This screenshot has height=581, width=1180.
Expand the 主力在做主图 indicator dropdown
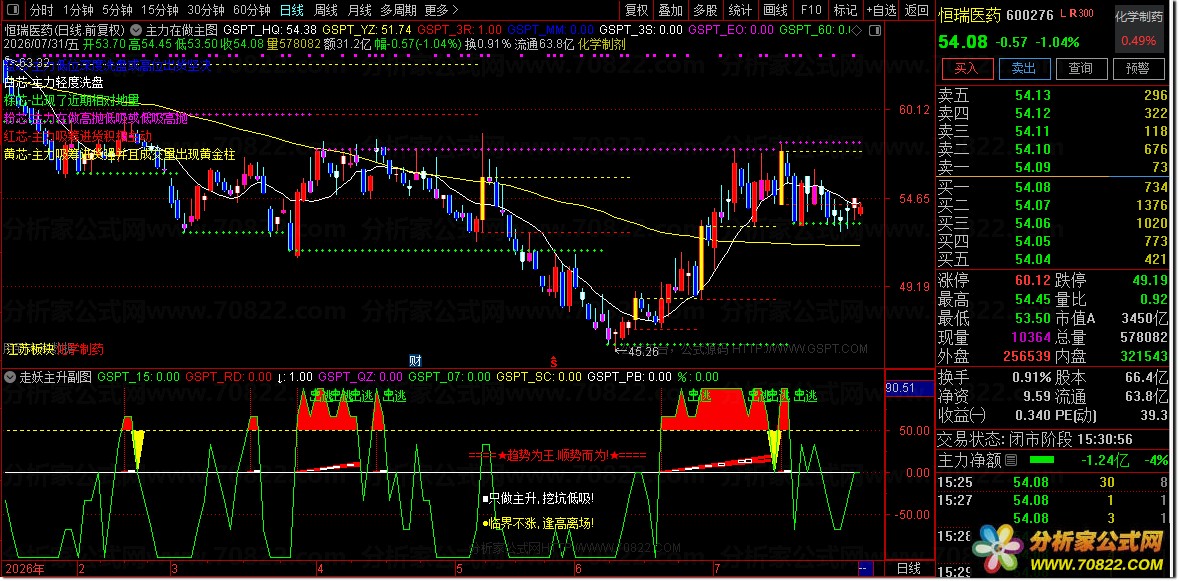[136, 30]
